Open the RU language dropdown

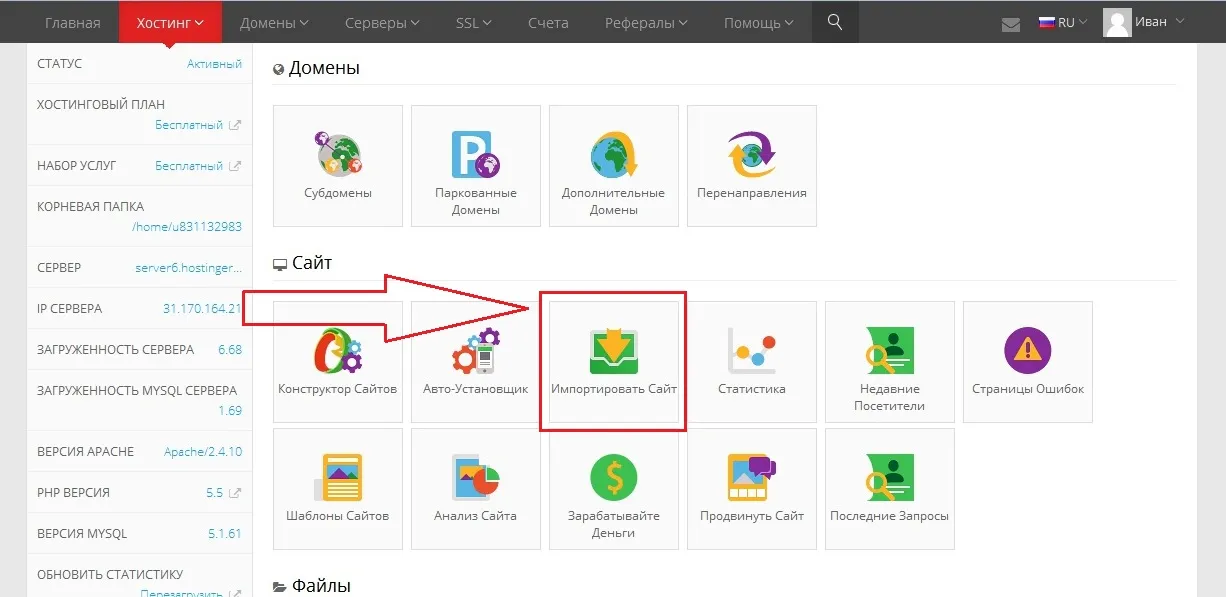point(1063,22)
